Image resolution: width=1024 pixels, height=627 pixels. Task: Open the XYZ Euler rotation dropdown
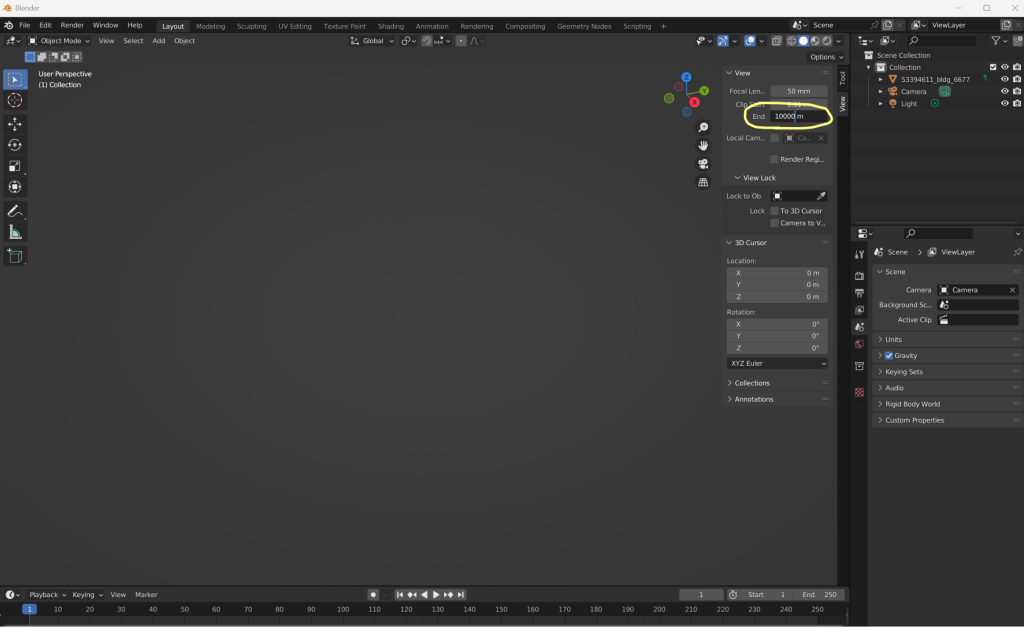click(x=777, y=363)
